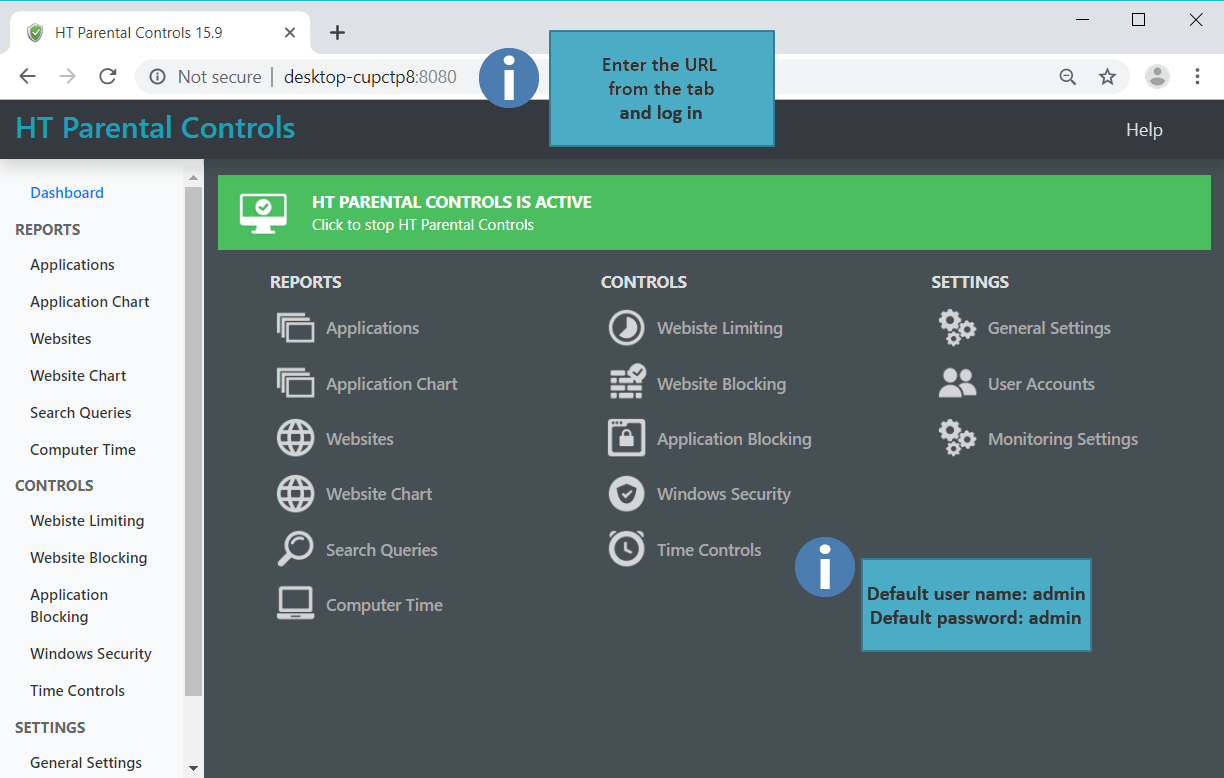Click the Website Blocking dashboard link
This screenshot has height=778, width=1224.
722,384
